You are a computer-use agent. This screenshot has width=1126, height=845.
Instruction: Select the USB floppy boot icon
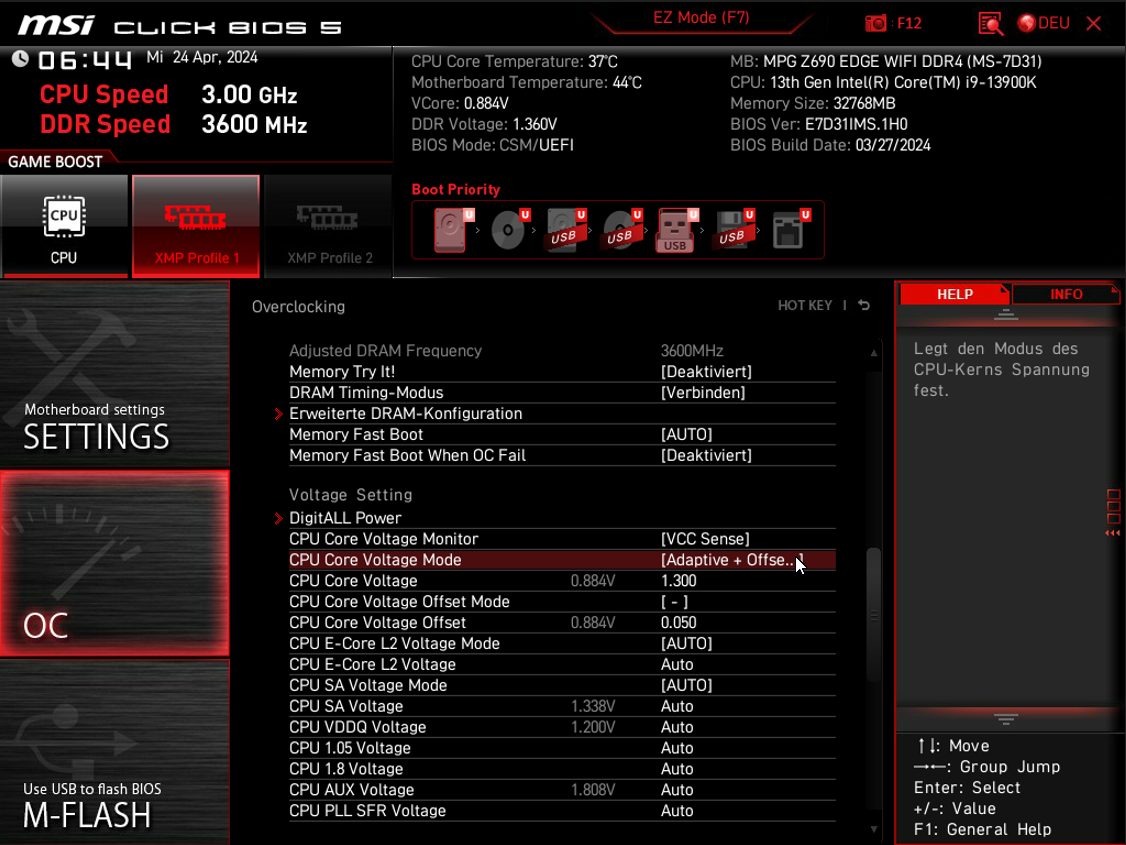pos(732,230)
